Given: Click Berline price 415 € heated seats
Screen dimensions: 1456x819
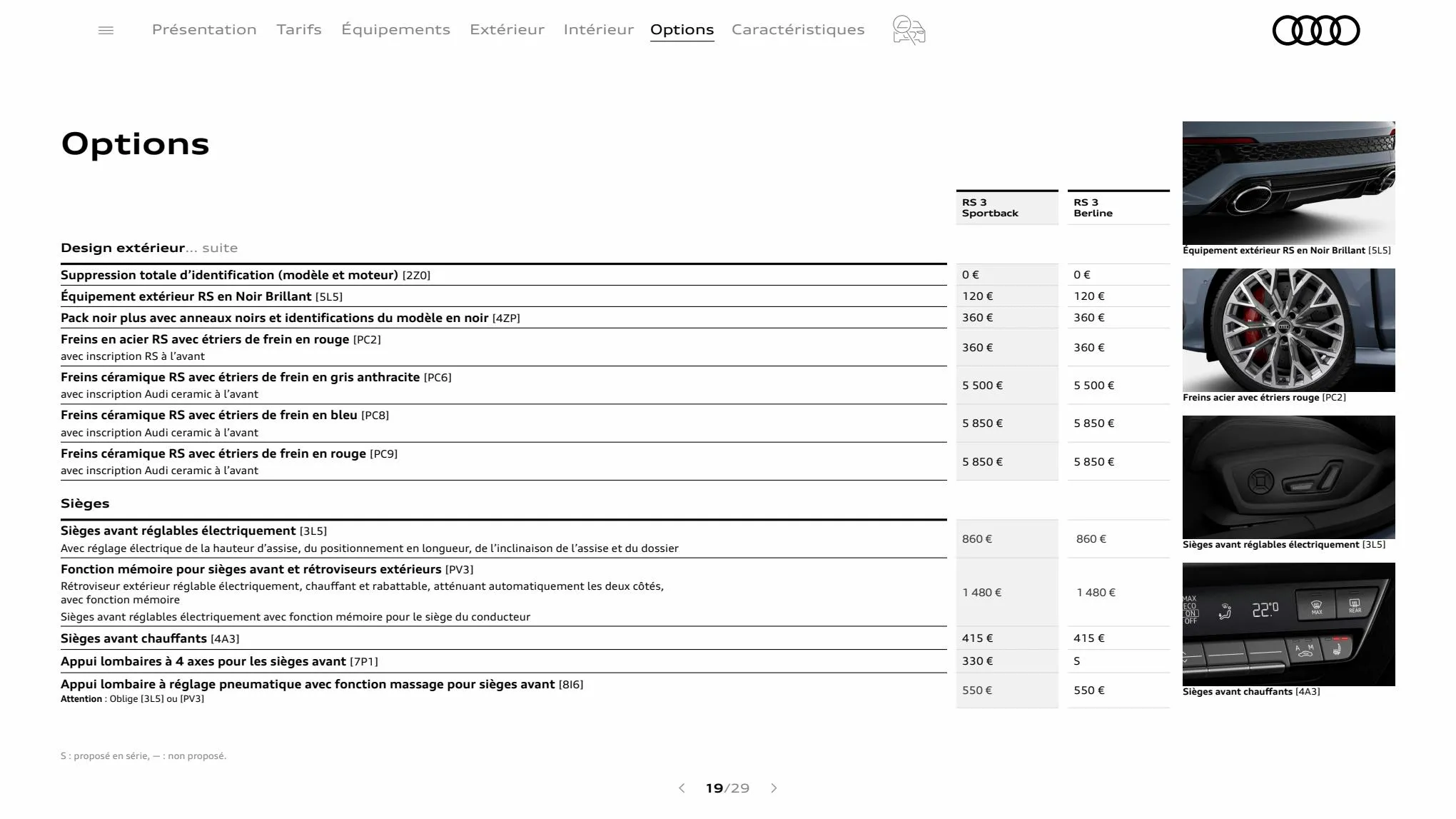Looking at the screenshot, I should click(1088, 638).
